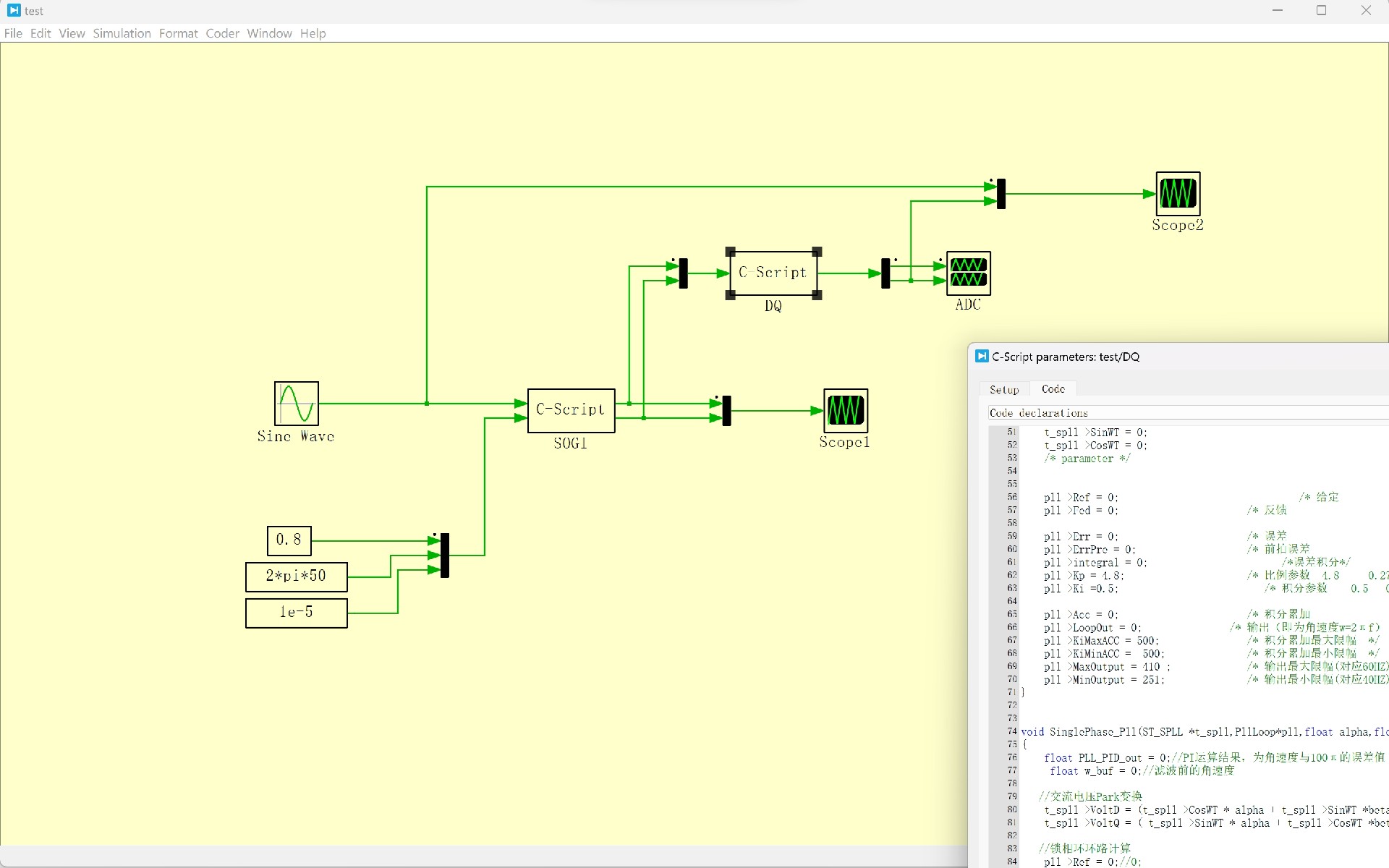Switch to the Code tab
Screen dimensions: 1389x868
tap(1053, 389)
